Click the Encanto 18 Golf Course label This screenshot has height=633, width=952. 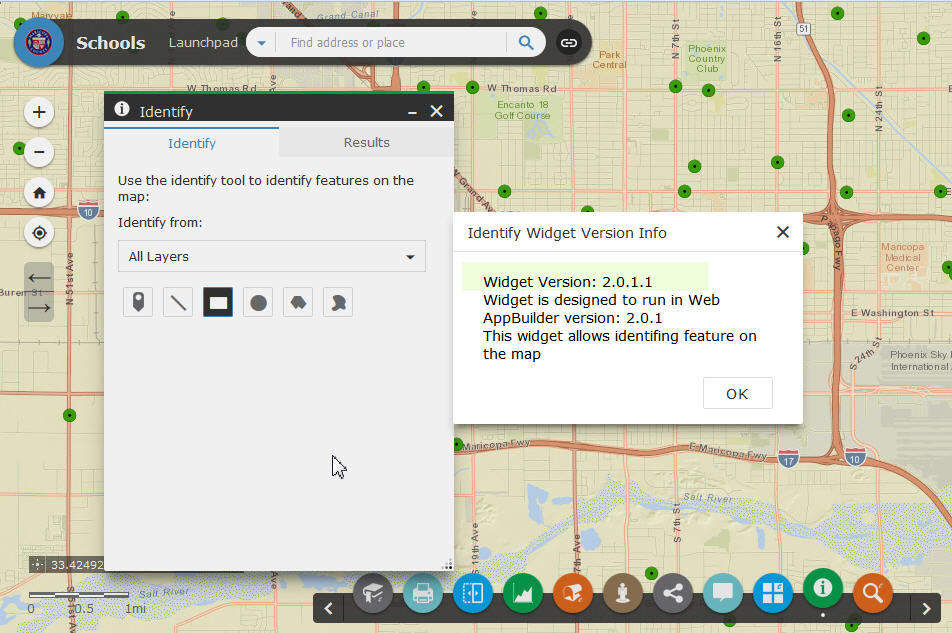coord(522,110)
